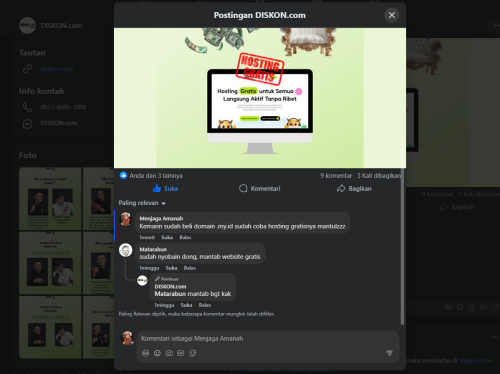Open three-dots menu on lower background post
Screen dimensions: 500x374
coord(495,337)
